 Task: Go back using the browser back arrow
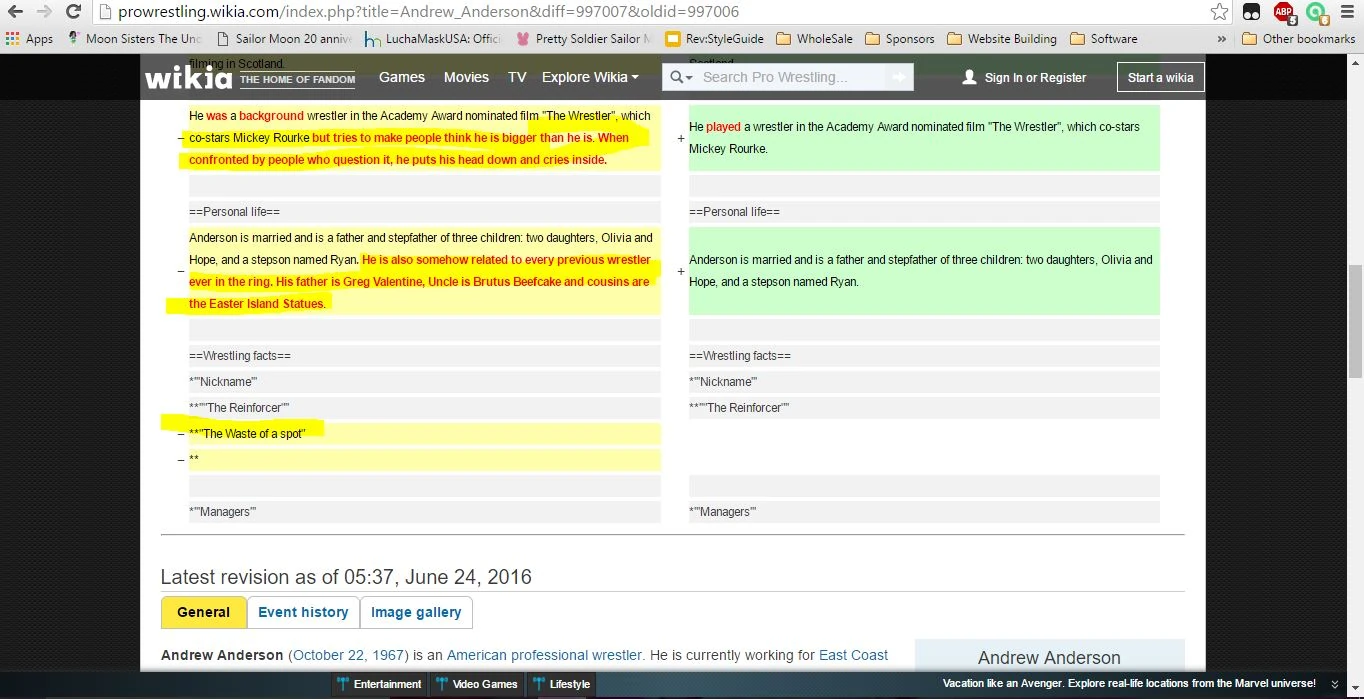pos(15,12)
